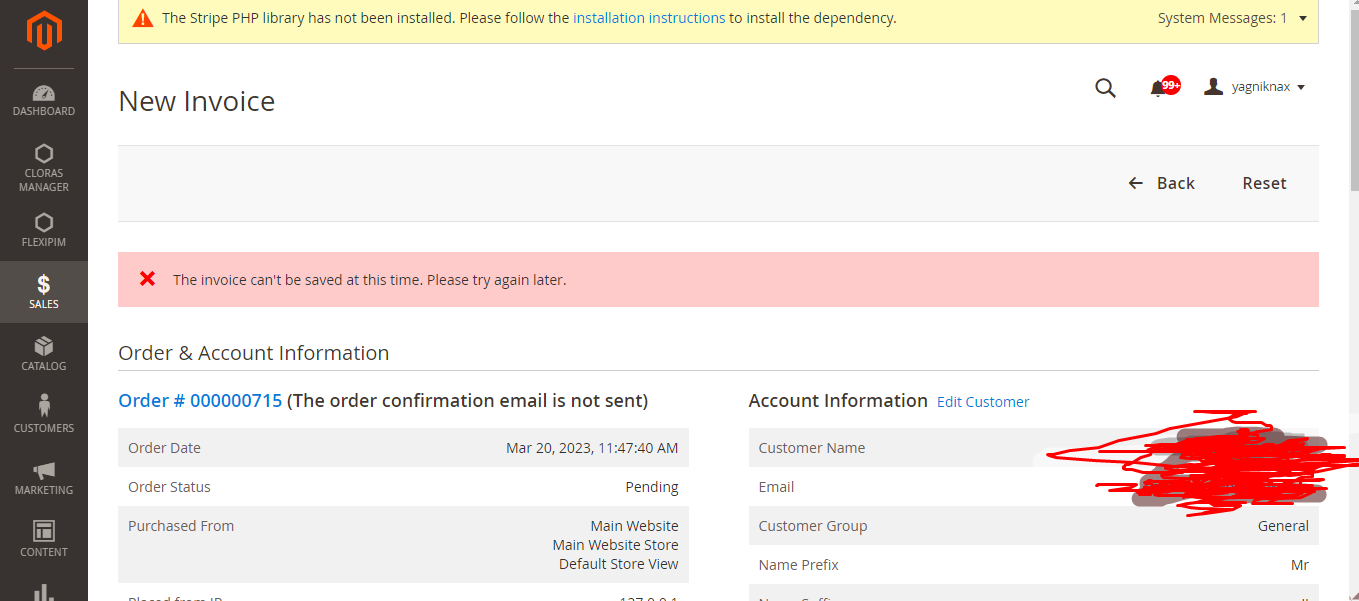Viewport: 1359px width, 601px height.
Task: Click the Magento logo in the sidebar
Action: point(43,30)
